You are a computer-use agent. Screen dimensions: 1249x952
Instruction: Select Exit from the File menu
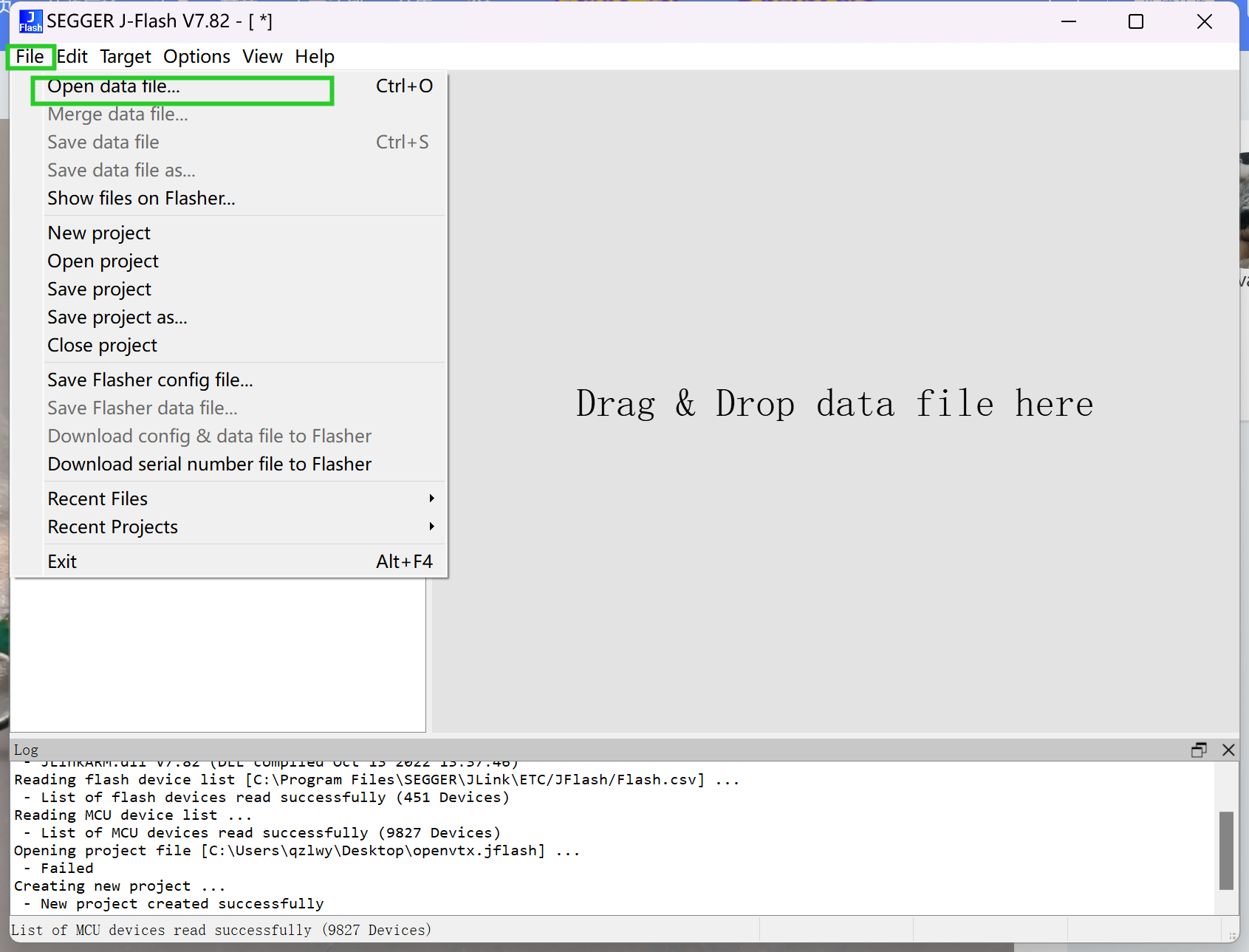pyautogui.click(x=63, y=562)
